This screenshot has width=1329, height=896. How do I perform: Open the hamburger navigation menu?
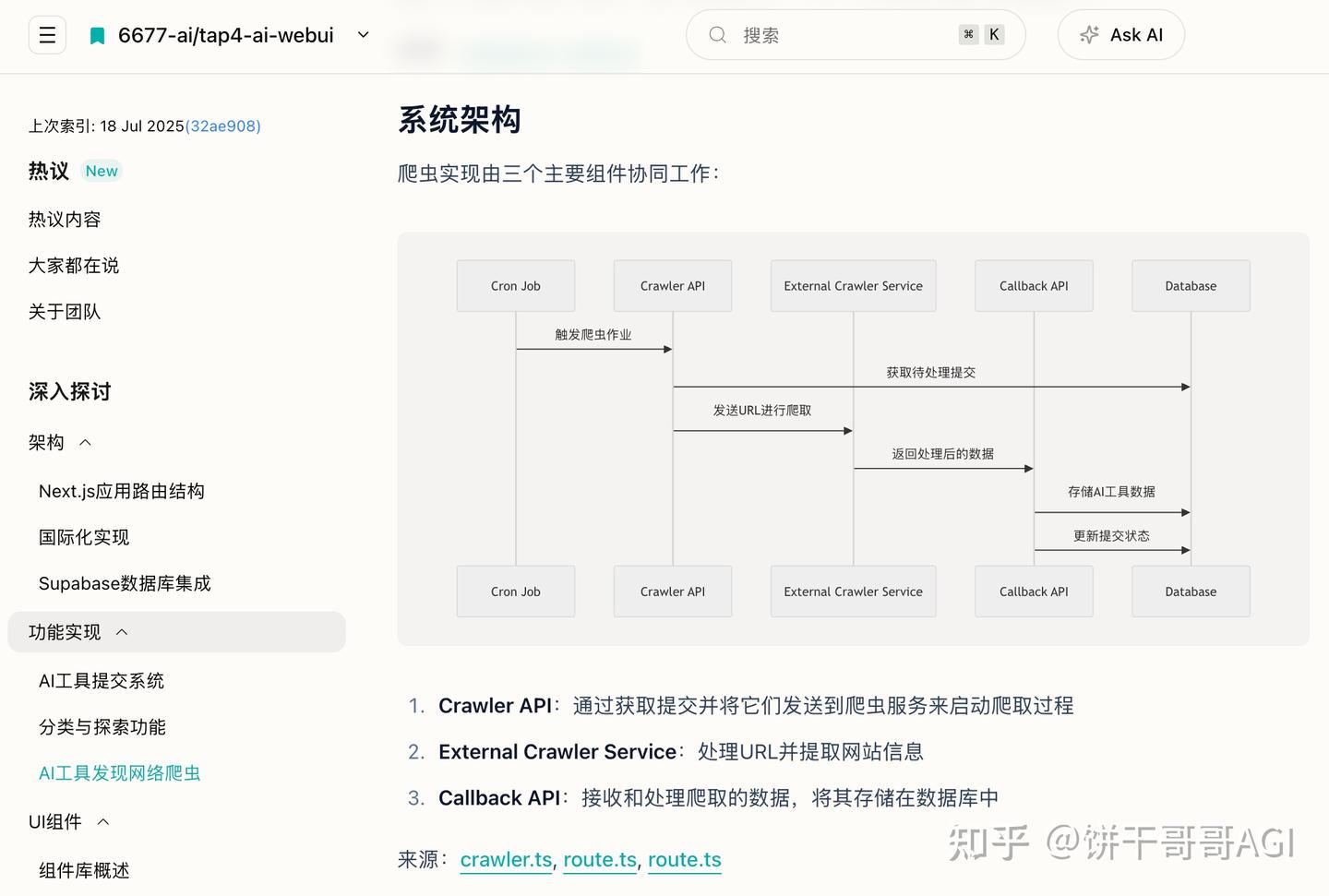coord(46,34)
